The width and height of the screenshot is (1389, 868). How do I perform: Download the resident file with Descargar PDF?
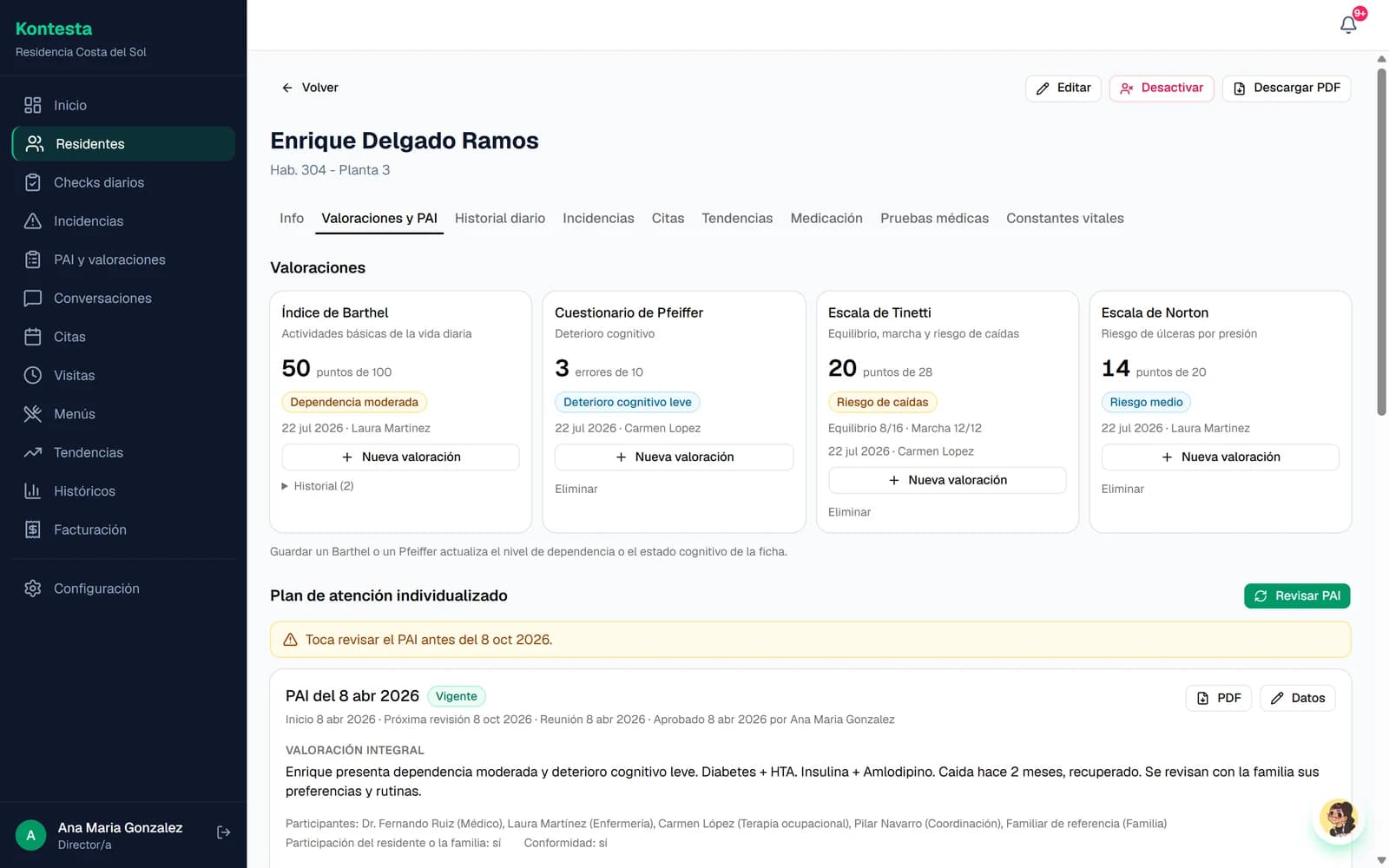[1287, 88]
